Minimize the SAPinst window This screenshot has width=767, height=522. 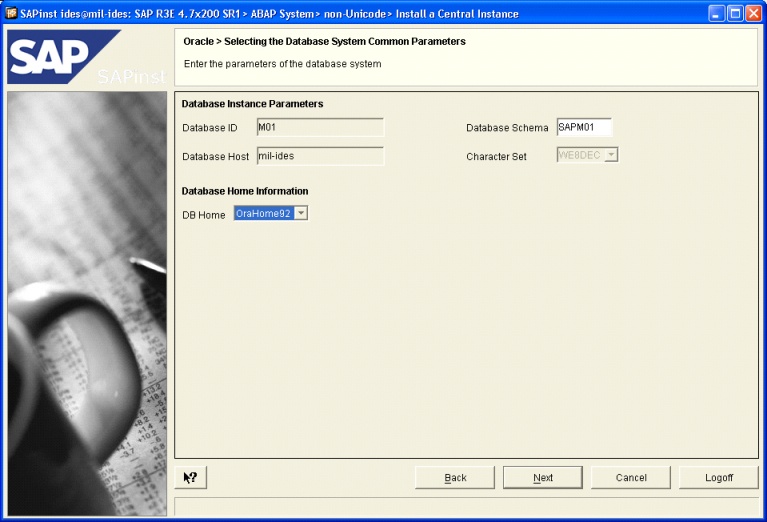(717, 13)
